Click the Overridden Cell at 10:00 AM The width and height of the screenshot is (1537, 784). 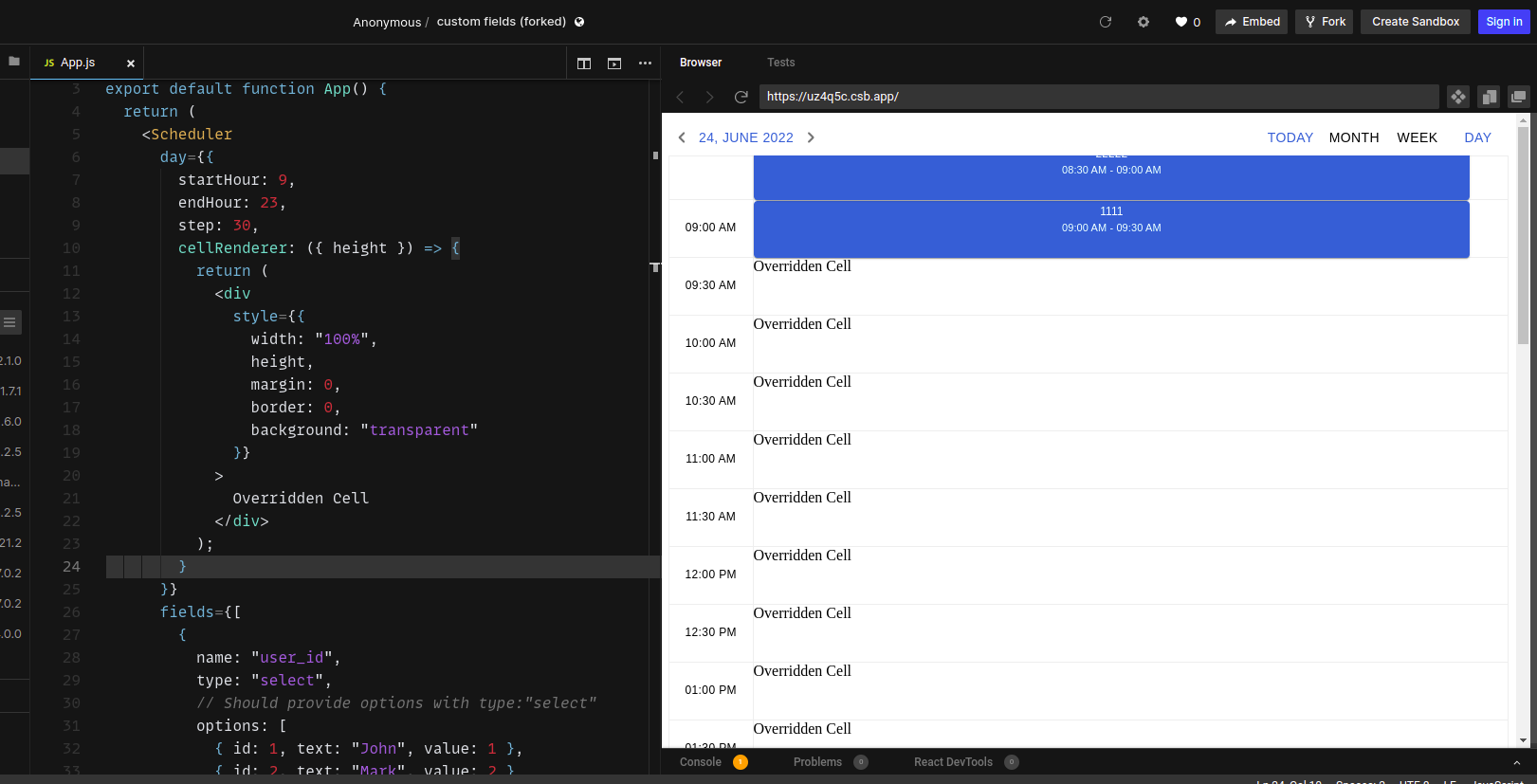[1130, 344]
